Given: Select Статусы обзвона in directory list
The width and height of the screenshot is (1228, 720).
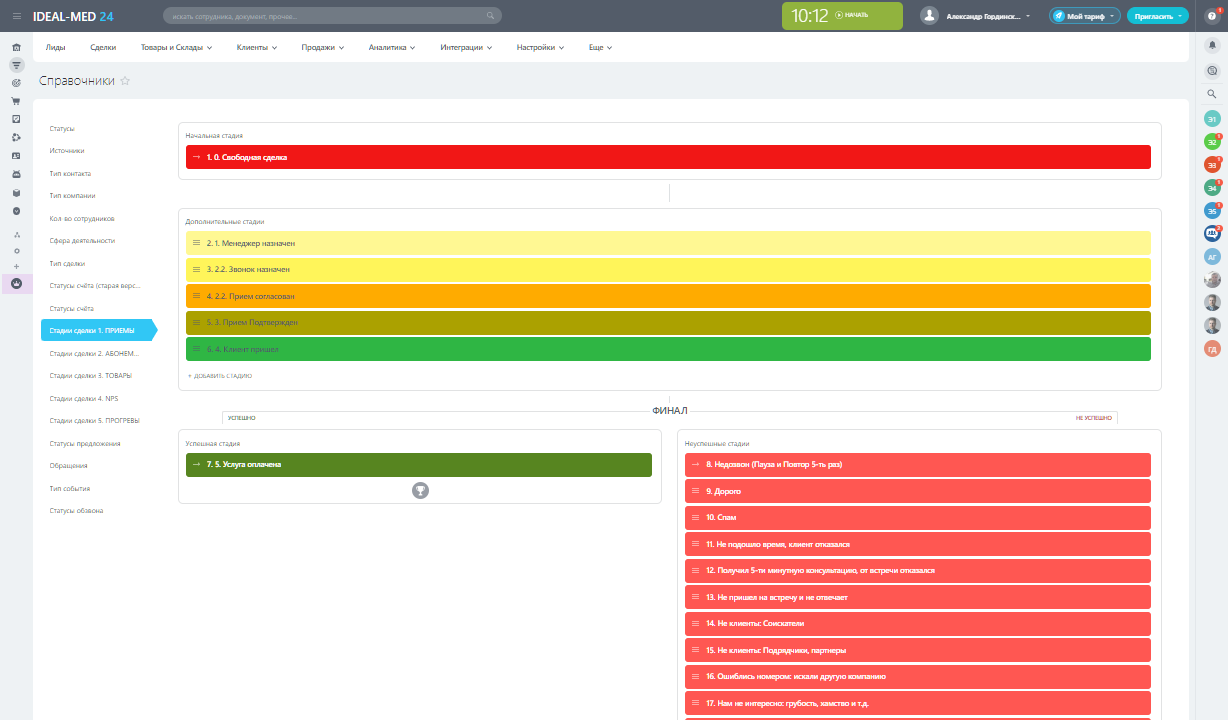Looking at the screenshot, I should point(76,510).
